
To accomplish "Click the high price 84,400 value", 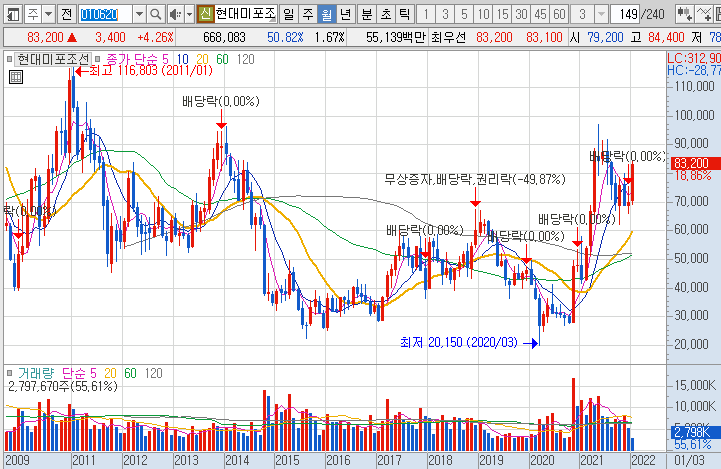I will (666, 37).
